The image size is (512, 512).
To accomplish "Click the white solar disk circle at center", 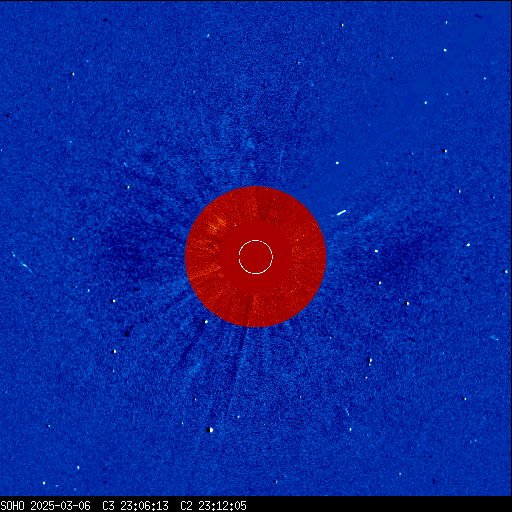I will [x=256, y=257].
